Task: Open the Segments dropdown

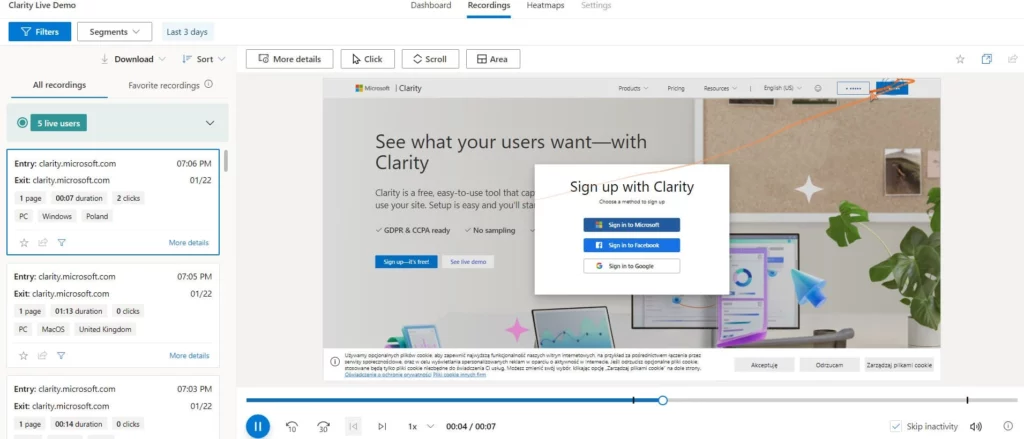Action: (x=114, y=32)
